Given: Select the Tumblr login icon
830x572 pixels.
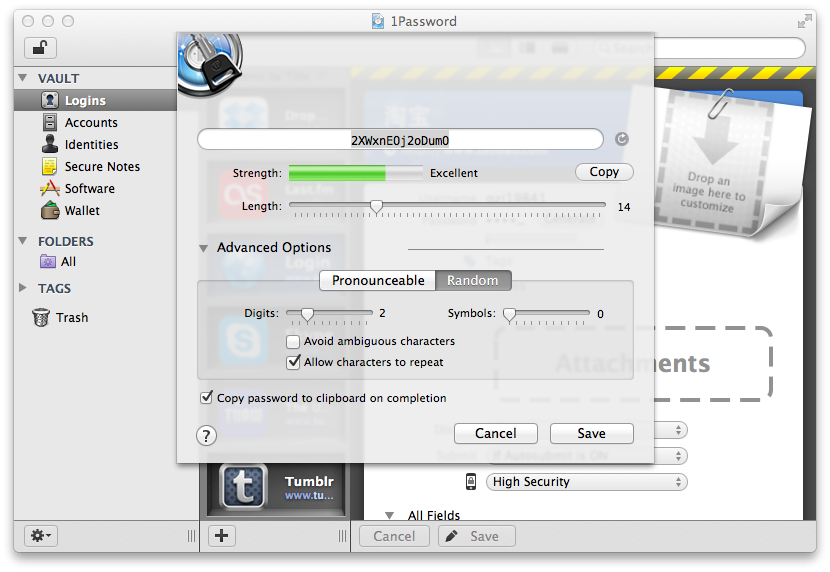Looking at the screenshot, I should (243, 486).
